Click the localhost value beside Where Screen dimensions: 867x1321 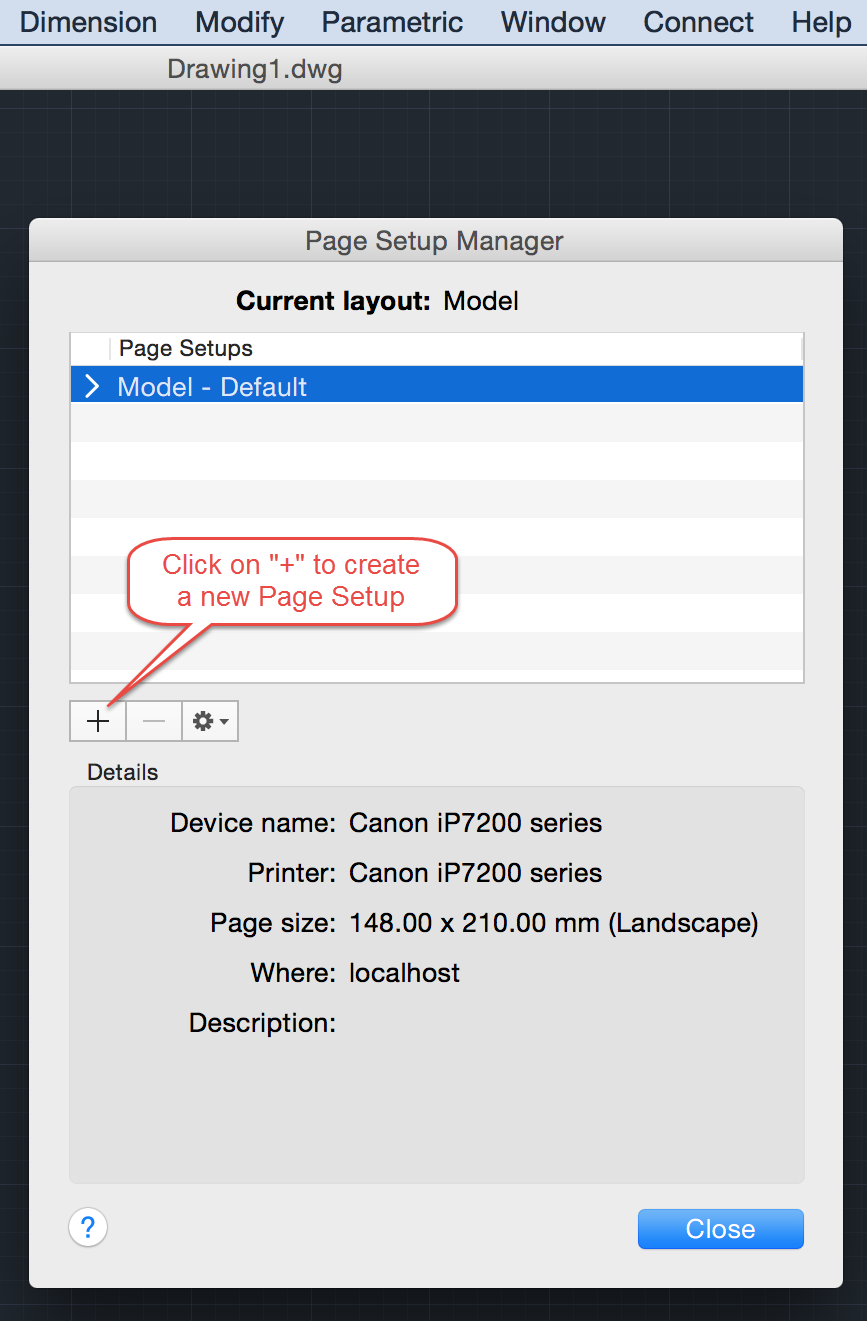(404, 973)
